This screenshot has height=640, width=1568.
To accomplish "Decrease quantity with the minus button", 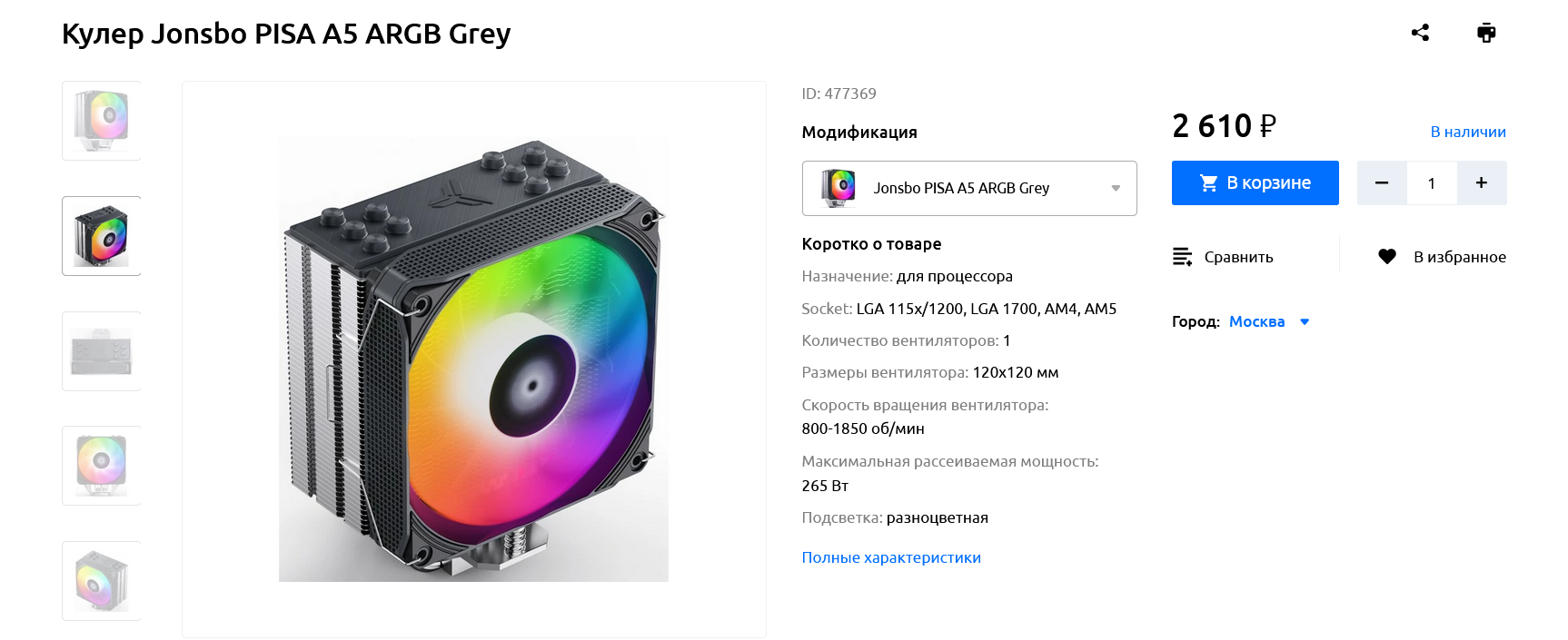I will click(x=1382, y=183).
